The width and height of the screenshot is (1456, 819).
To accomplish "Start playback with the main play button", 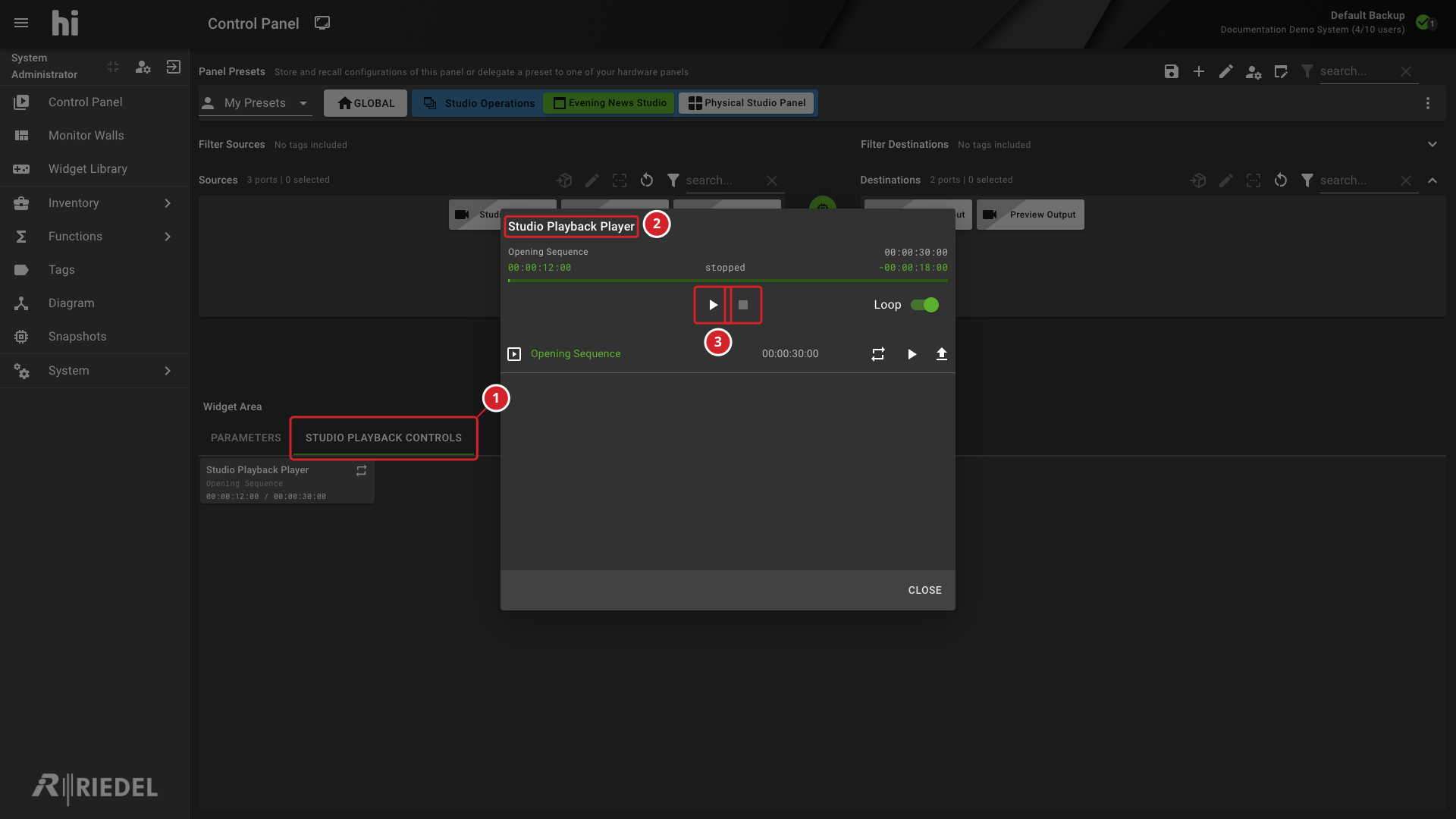I will pos(713,305).
